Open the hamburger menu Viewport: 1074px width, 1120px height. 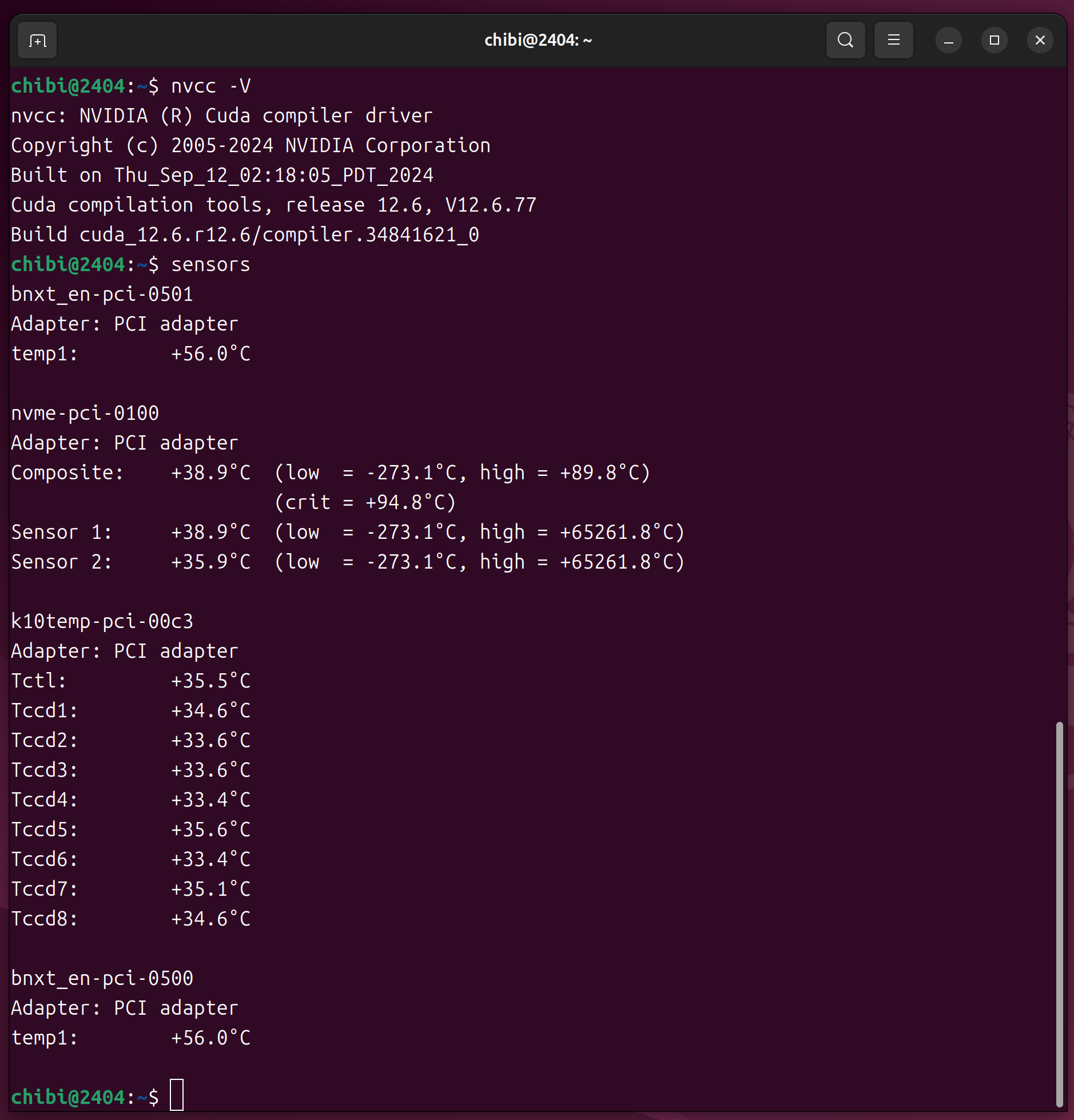point(893,41)
